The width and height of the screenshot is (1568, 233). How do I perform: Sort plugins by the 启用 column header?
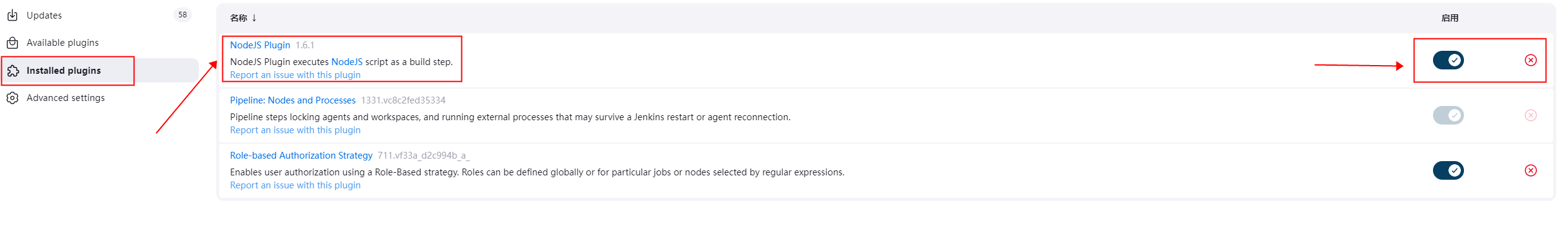pos(1449,18)
